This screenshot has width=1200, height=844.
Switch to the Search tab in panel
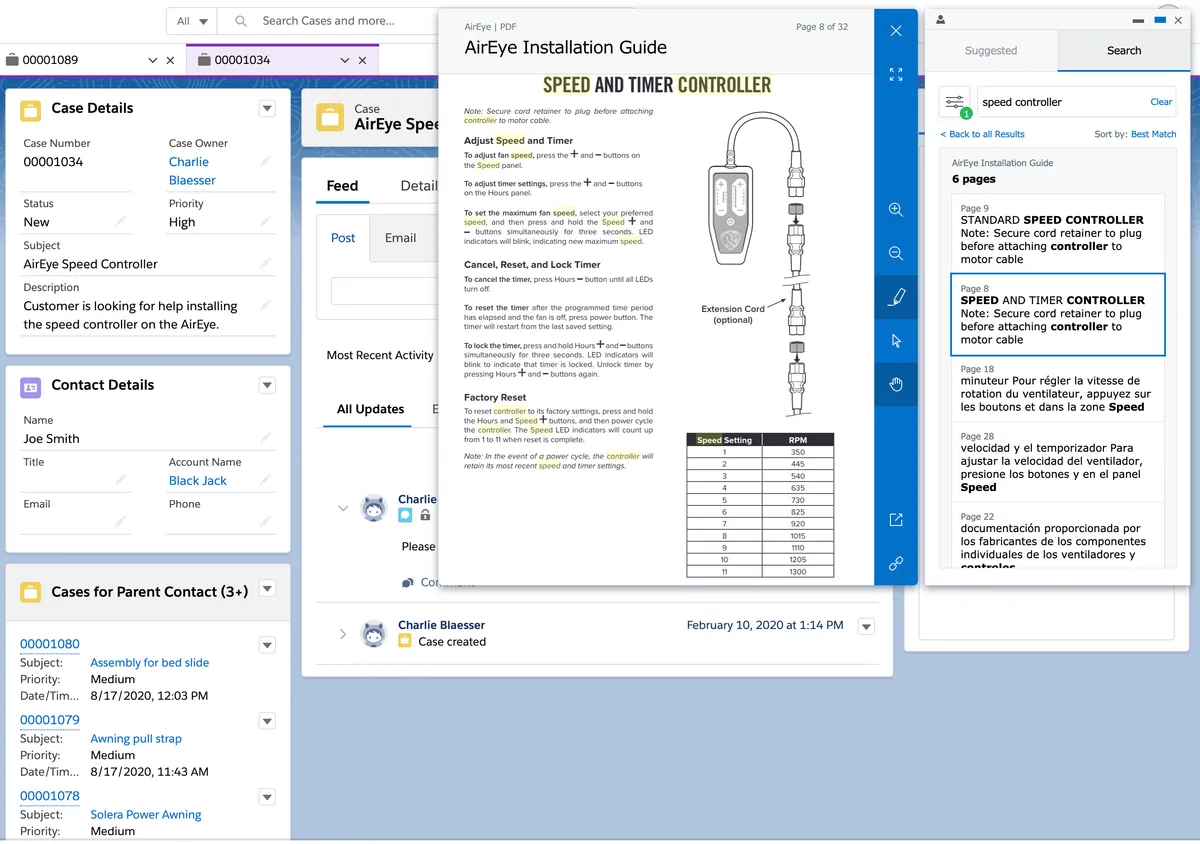pyautogui.click(x=1124, y=50)
